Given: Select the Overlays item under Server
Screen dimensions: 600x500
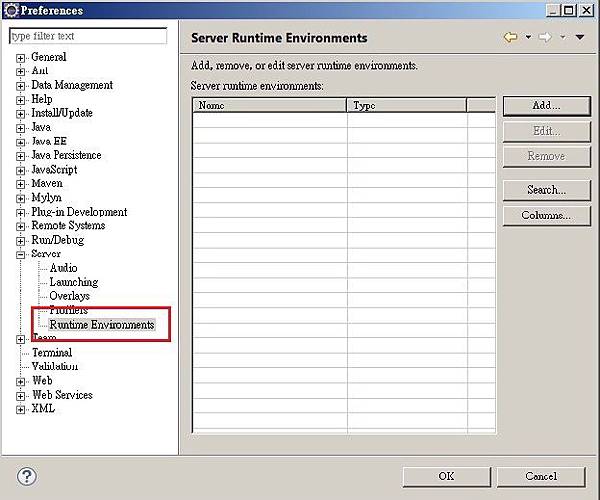Looking at the screenshot, I should (70, 296).
